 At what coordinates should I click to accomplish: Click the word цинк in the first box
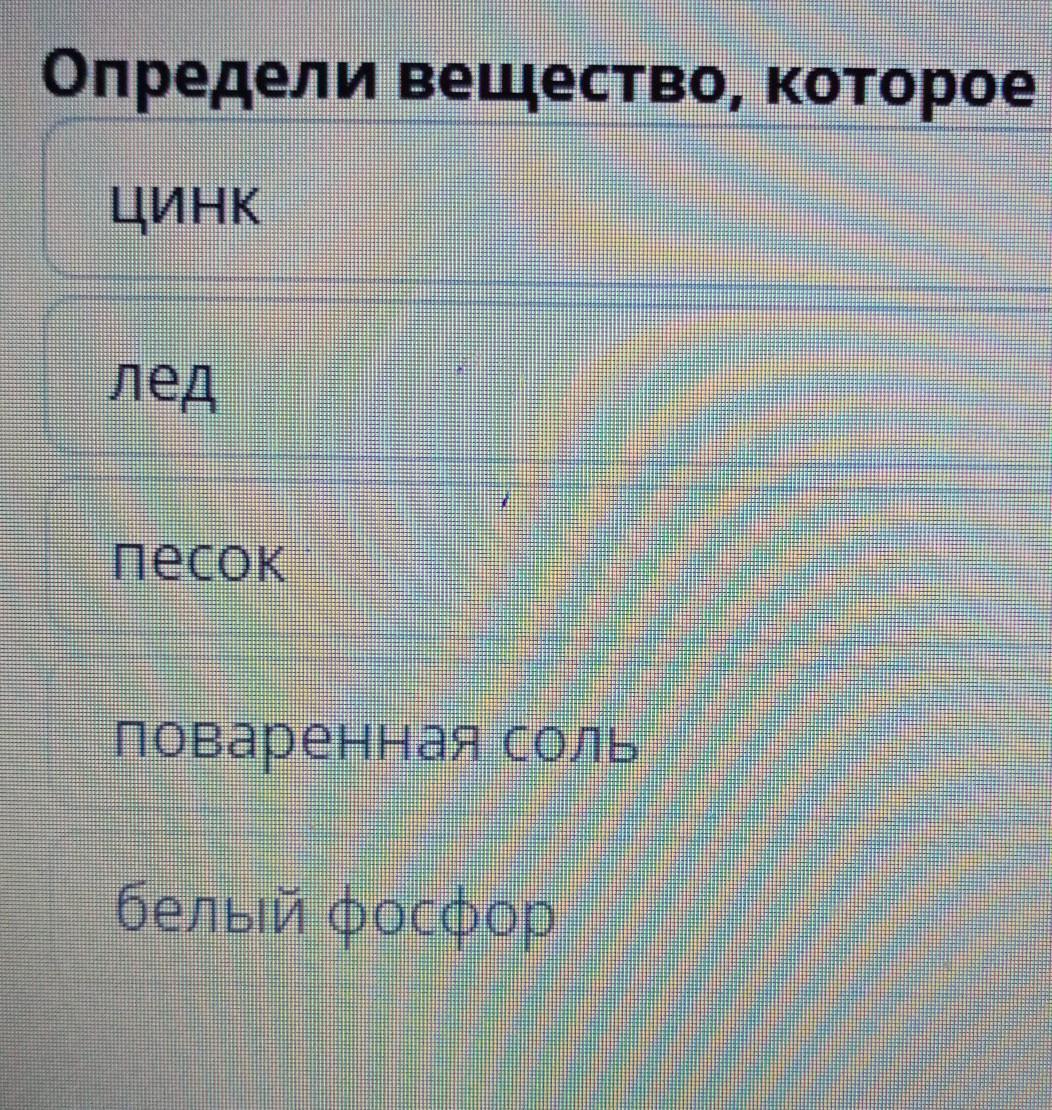185,205
